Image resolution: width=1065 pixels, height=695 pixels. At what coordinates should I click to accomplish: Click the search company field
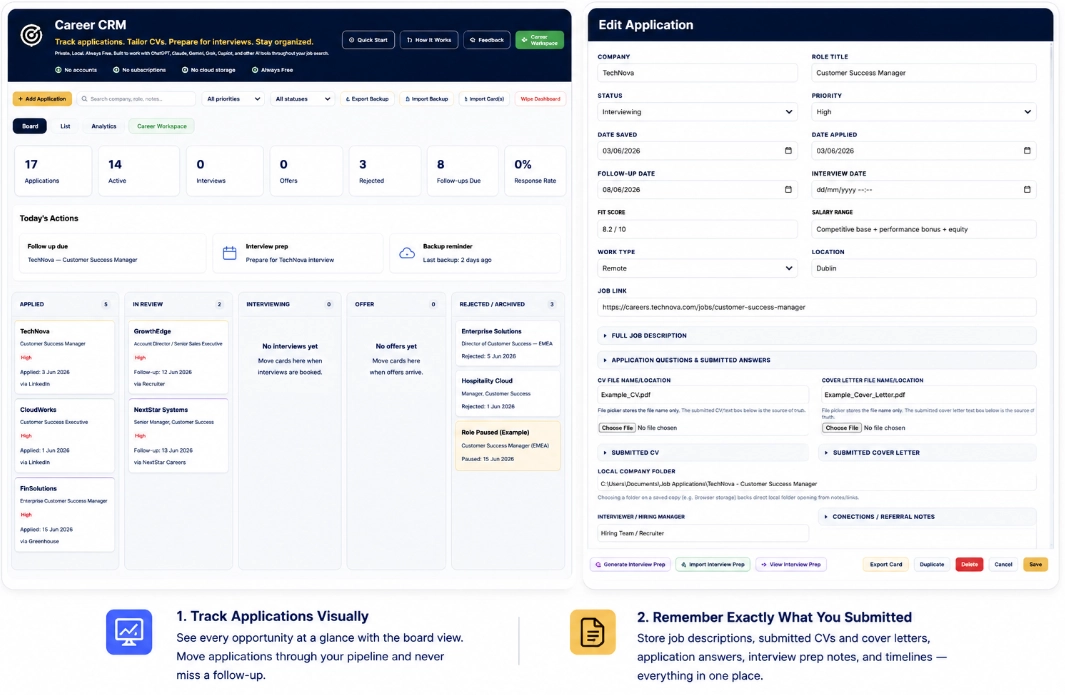tap(136, 99)
